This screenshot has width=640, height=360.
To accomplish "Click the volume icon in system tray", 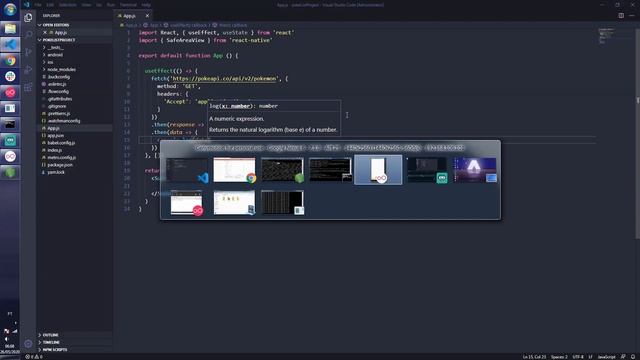I will point(6,339).
